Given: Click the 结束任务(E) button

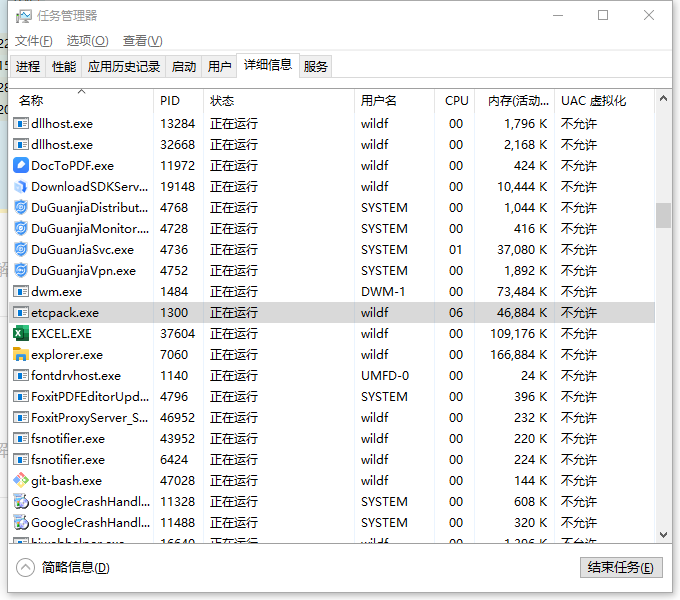Looking at the screenshot, I should pos(621,567).
